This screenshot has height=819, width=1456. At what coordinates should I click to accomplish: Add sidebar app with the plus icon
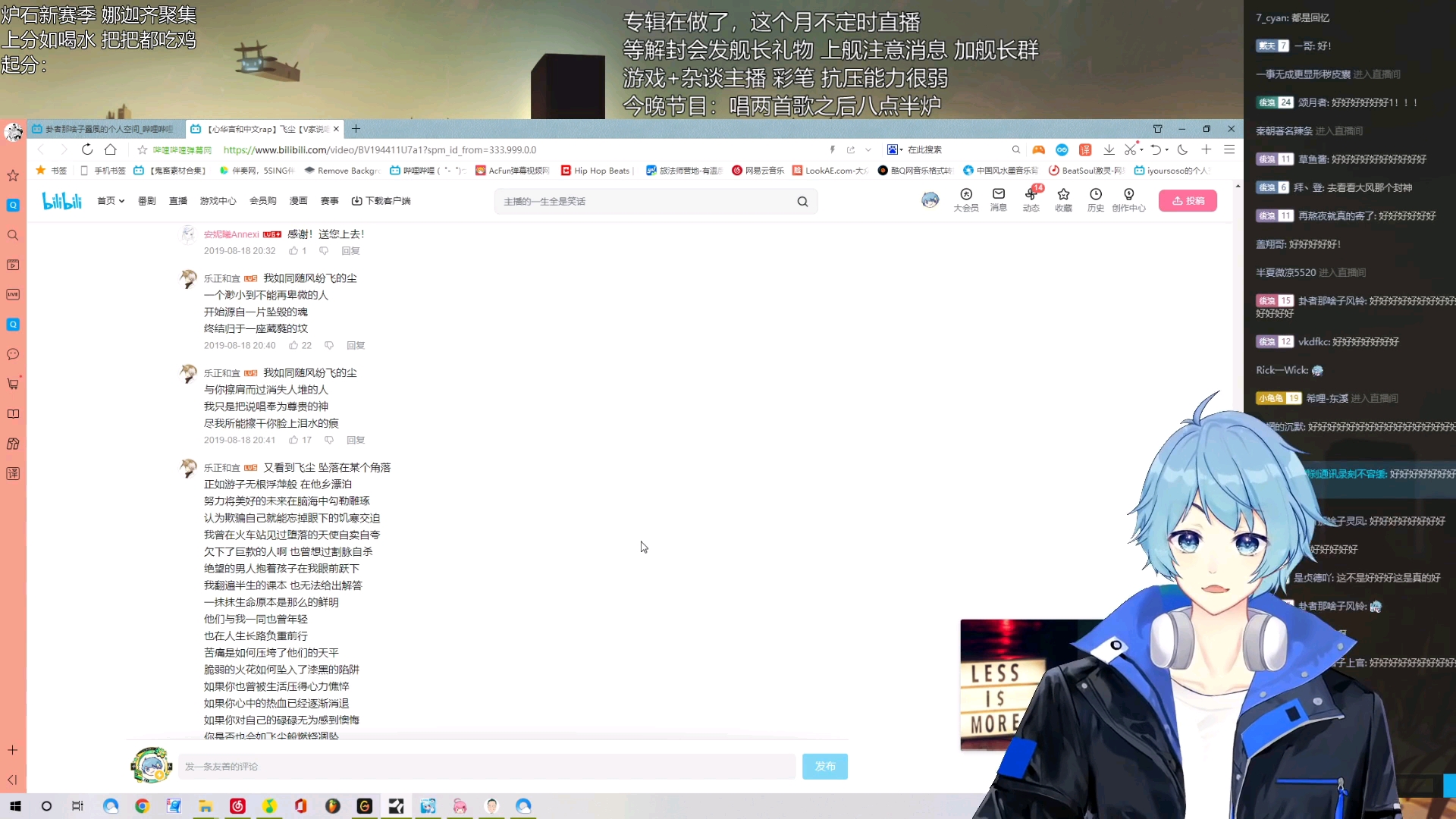pyautogui.click(x=13, y=750)
